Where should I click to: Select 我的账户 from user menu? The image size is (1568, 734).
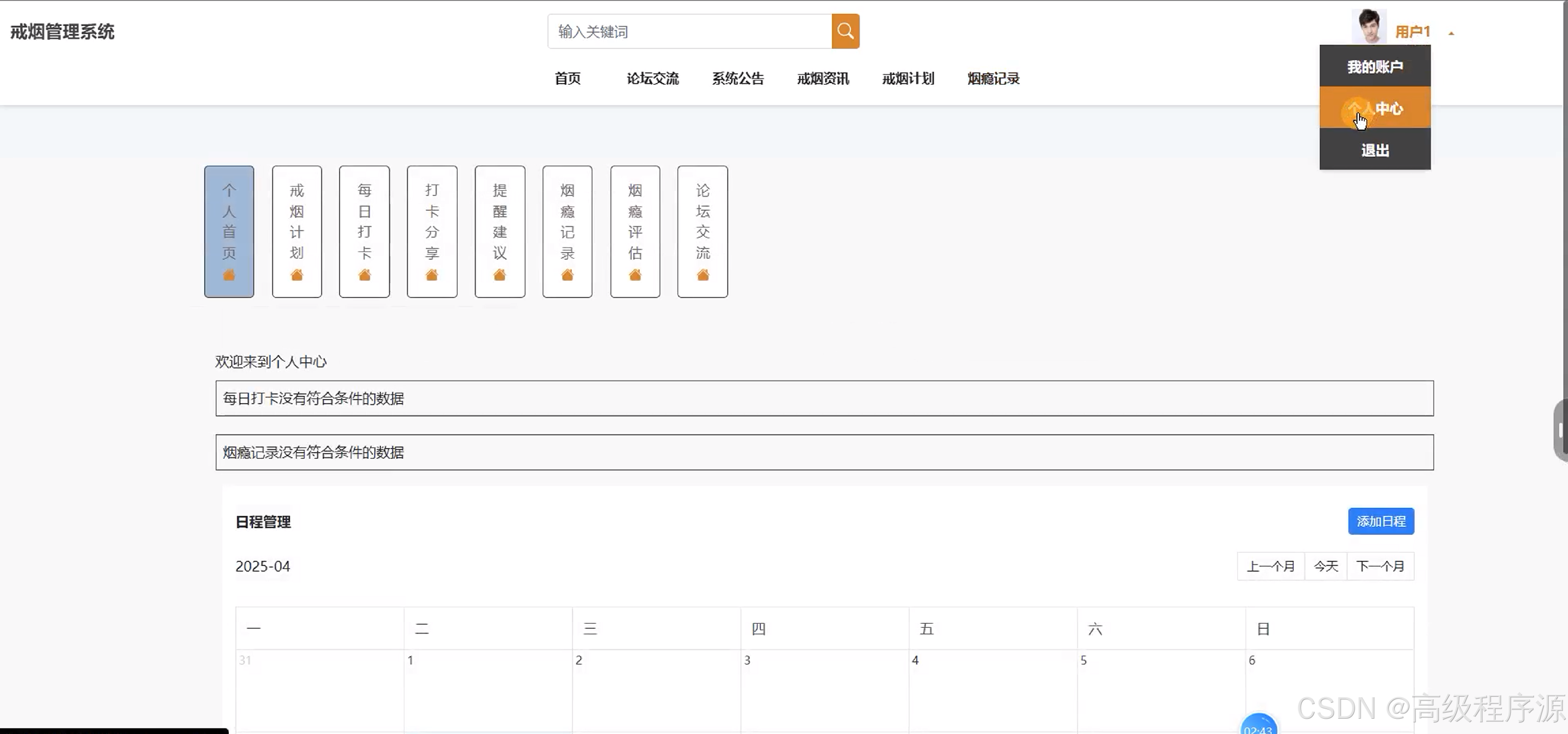coord(1374,66)
